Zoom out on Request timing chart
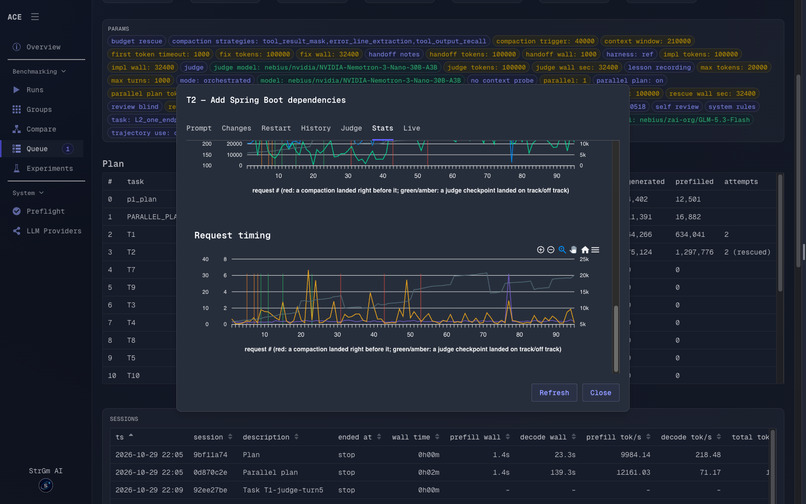The height and width of the screenshot is (504, 806). pyautogui.click(x=551, y=249)
